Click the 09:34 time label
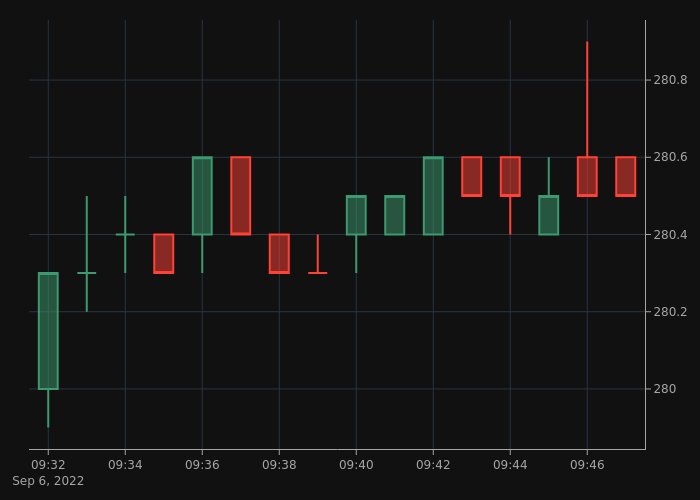The image size is (700, 500). pos(125,465)
